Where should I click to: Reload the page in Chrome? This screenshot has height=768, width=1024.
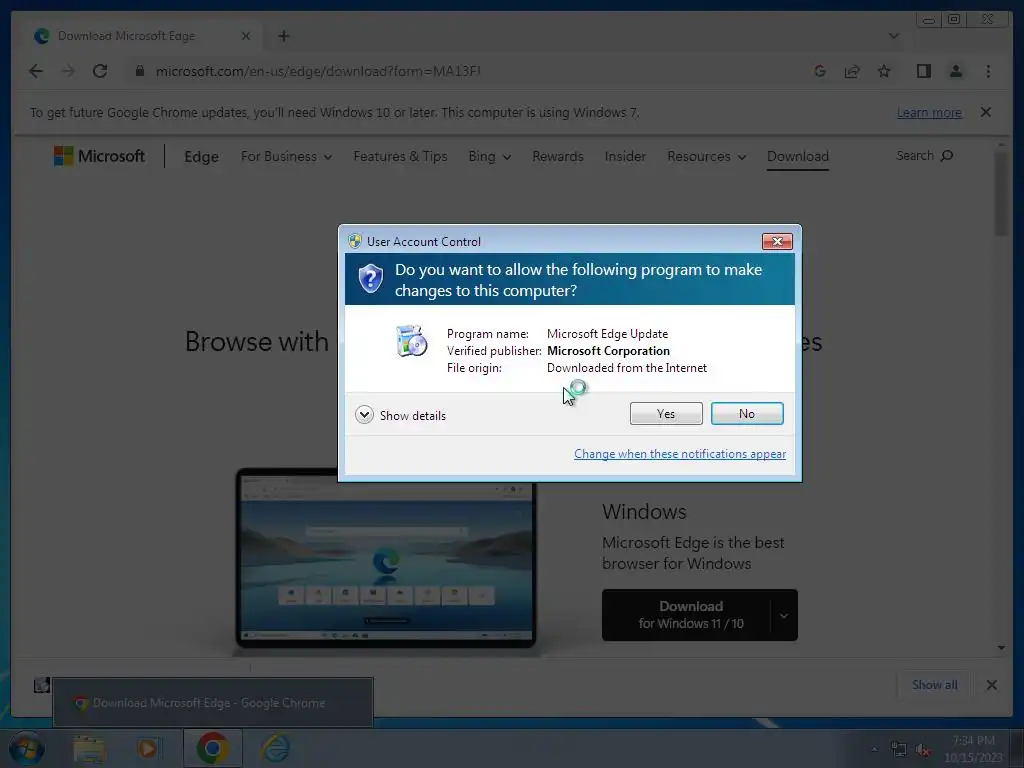click(x=100, y=71)
